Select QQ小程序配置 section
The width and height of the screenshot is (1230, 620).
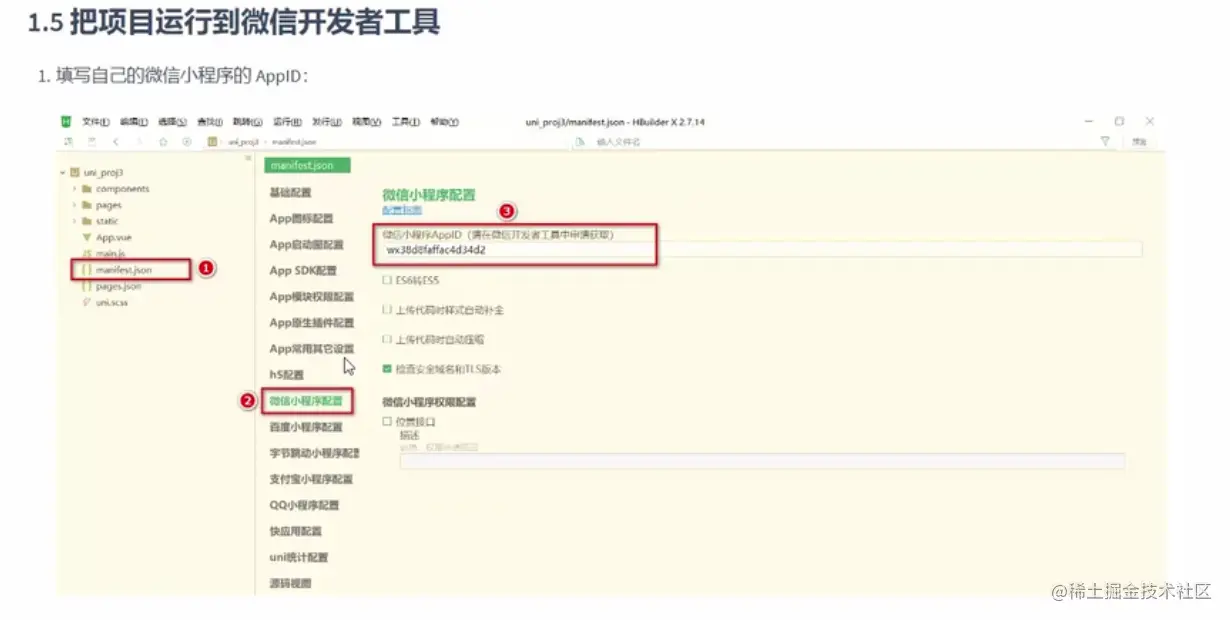pos(304,505)
